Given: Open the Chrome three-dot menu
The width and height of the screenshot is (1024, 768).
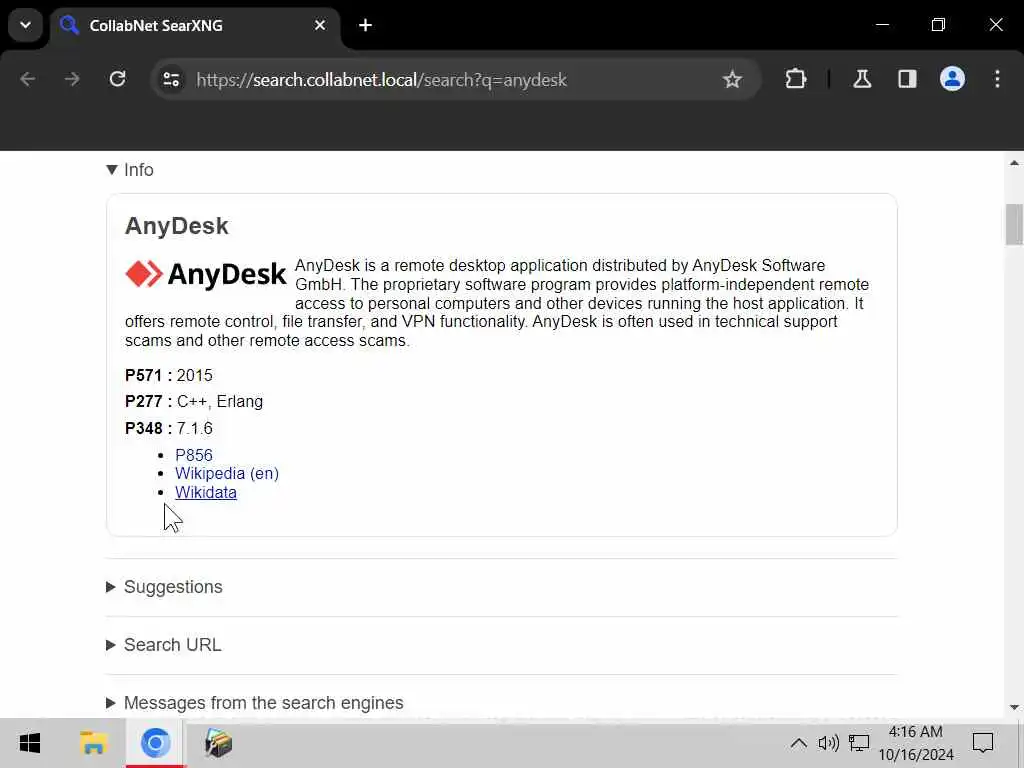Looking at the screenshot, I should [997, 80].
